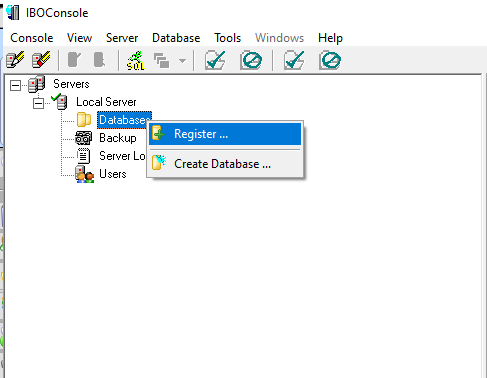This screenshot has height=378, width=487.
Task: Click the first crossed-circle toolbar icon
Action: pyautogui.click(x=251, y=60)
